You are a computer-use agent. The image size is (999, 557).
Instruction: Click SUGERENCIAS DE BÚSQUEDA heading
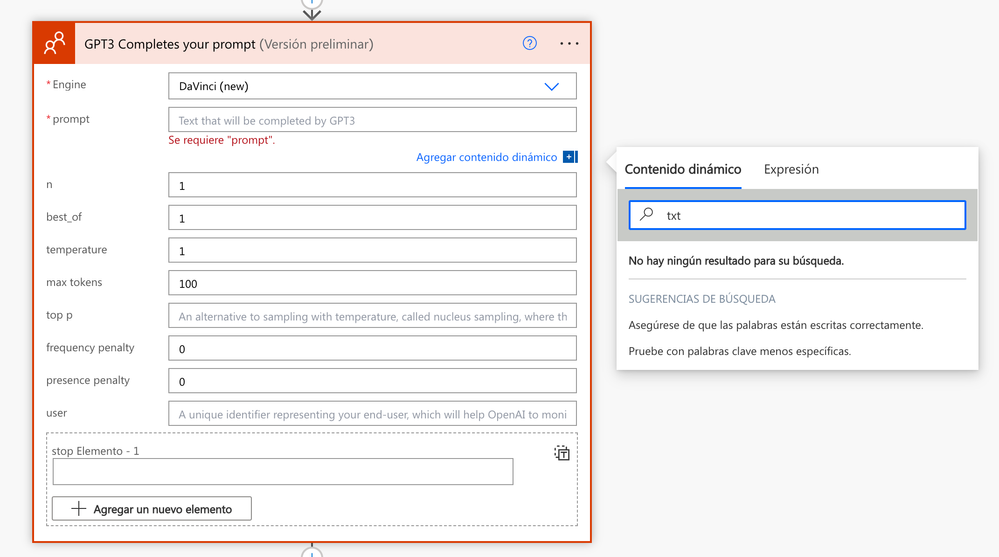click(x=701, y=299)
